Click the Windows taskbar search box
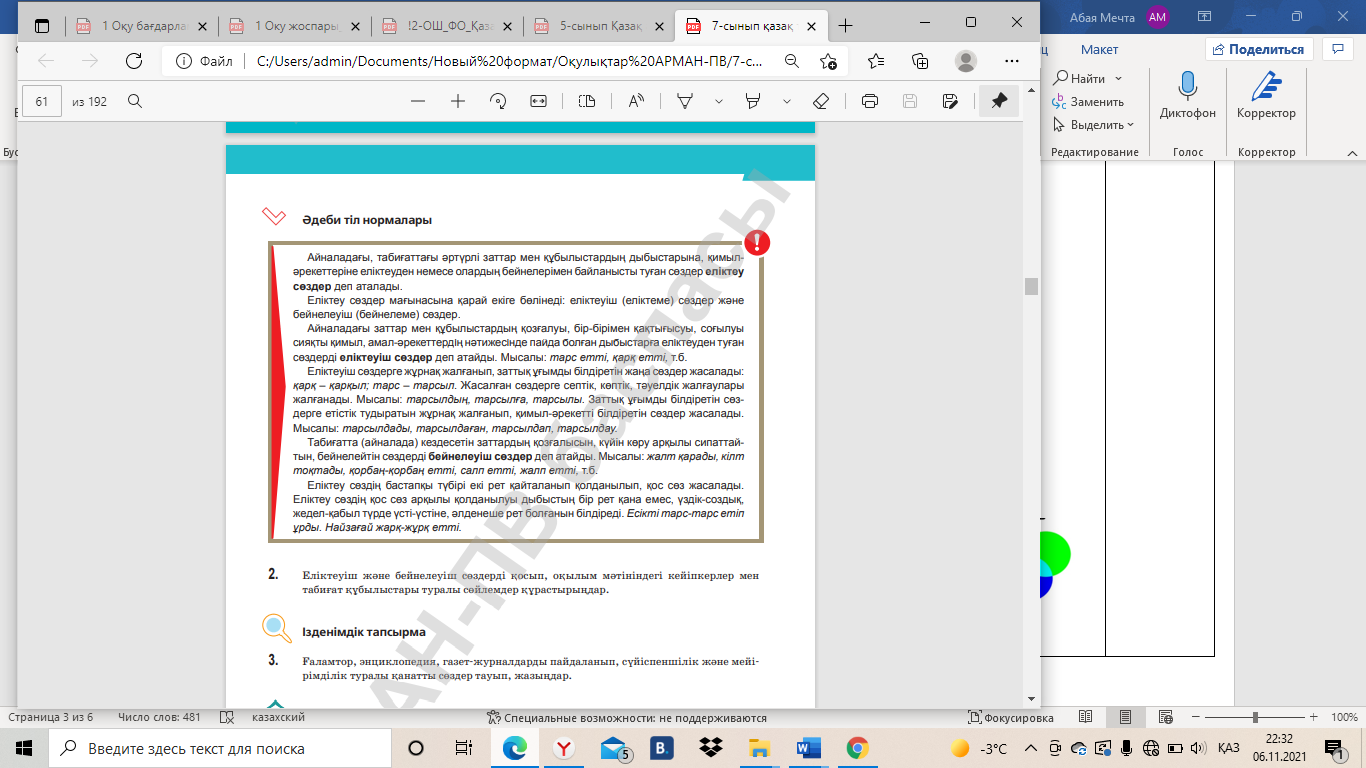1366x768 pixels. 218,748
